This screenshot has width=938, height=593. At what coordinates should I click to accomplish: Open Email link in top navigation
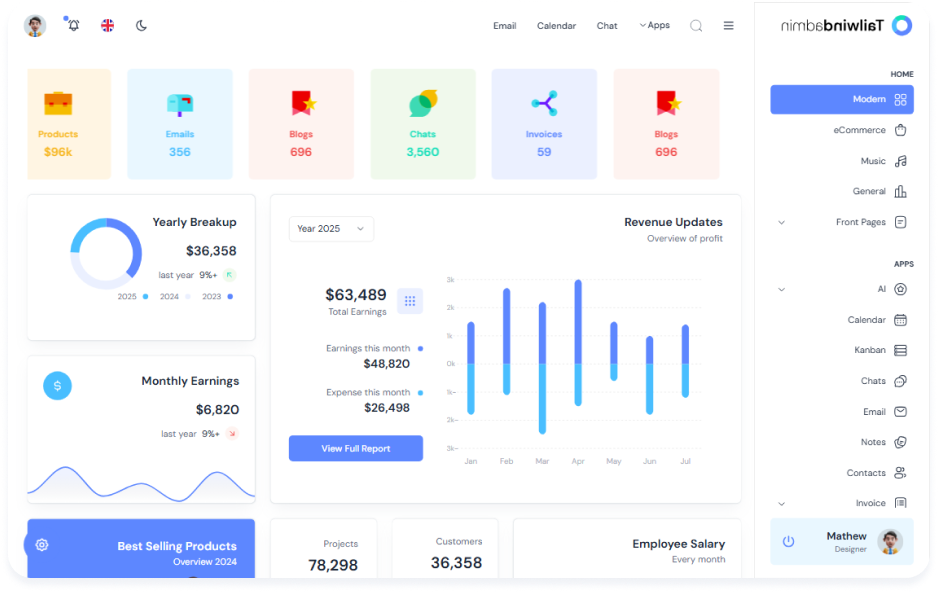(504, 26)
